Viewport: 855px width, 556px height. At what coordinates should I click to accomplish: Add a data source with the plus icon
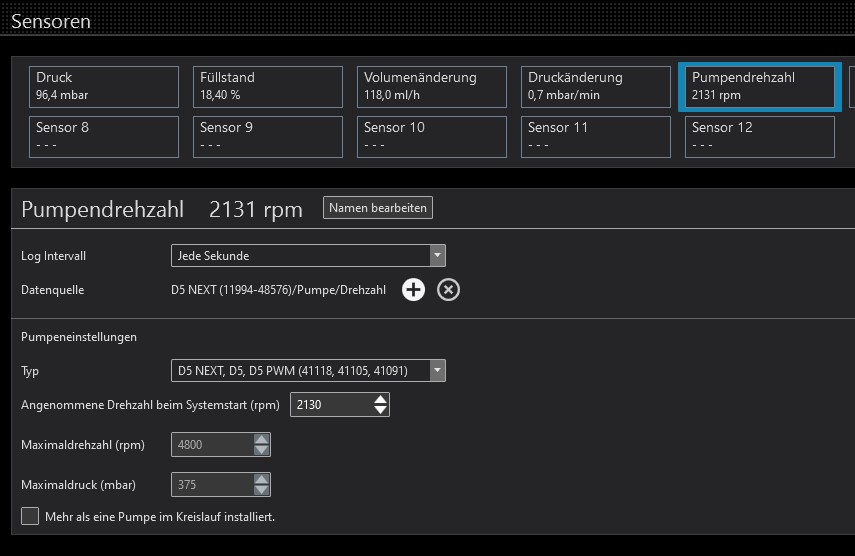pos(413,289)
